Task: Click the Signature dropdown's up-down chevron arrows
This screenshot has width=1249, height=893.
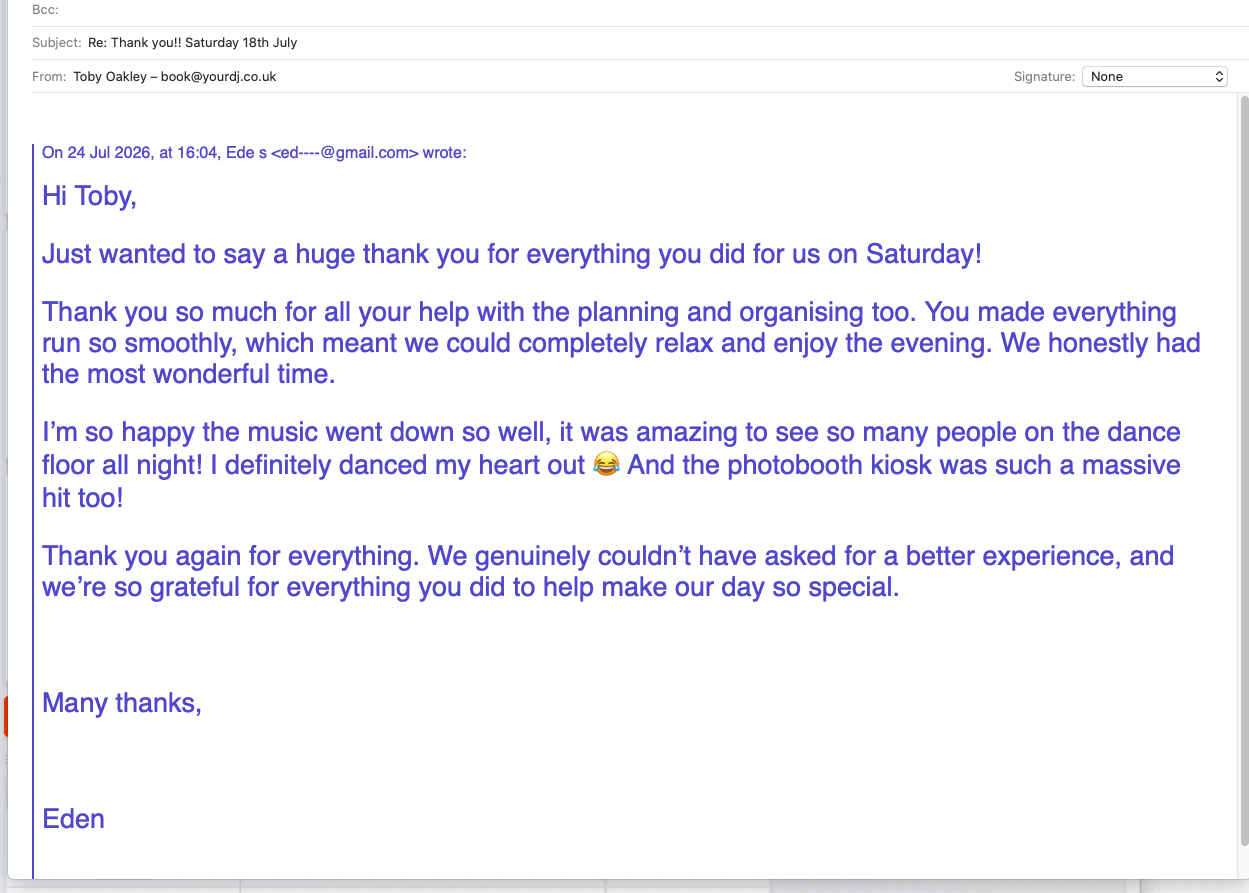Action: tap(1219, 76)
